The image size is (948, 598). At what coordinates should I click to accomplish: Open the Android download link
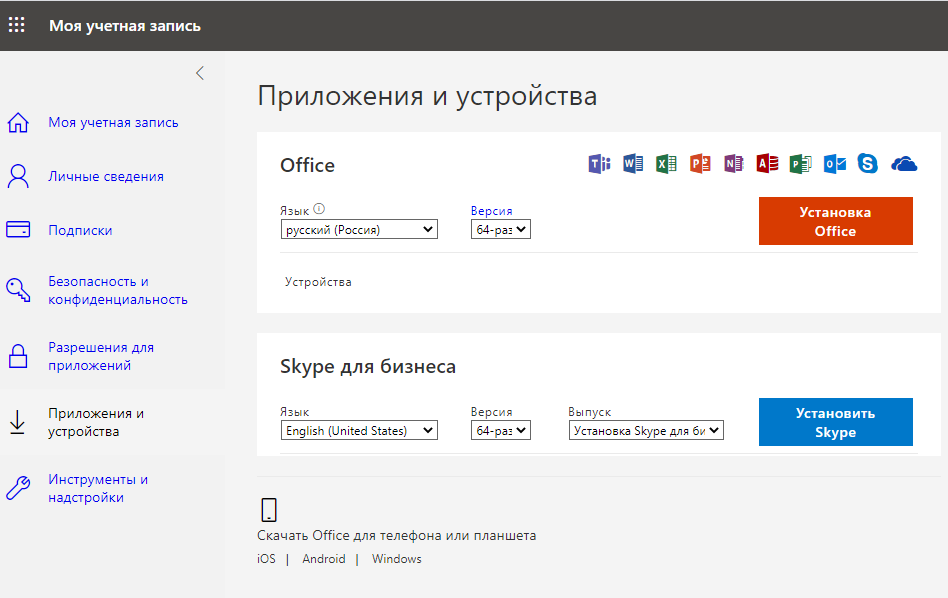pos(324,559)
